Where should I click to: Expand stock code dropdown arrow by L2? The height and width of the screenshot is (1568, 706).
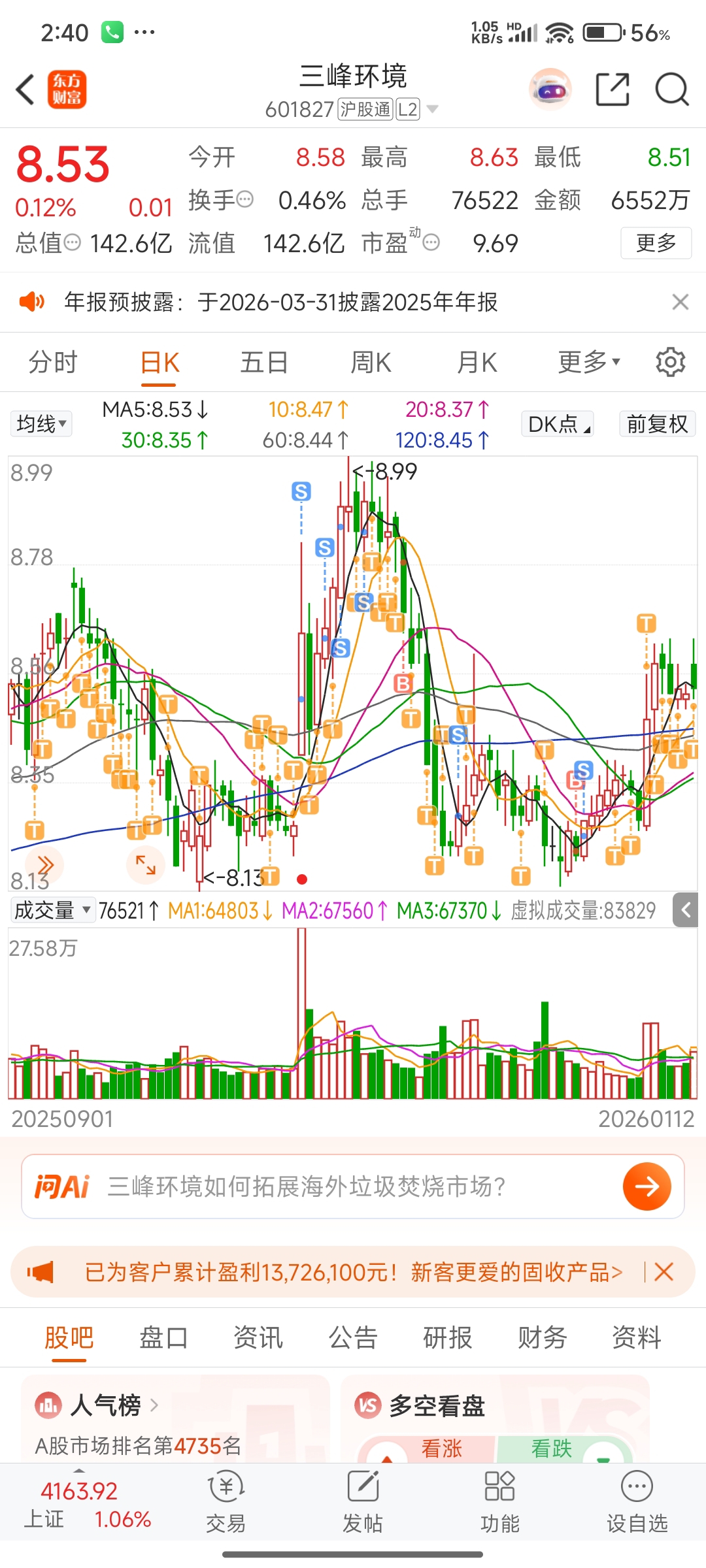coord(432,108)
